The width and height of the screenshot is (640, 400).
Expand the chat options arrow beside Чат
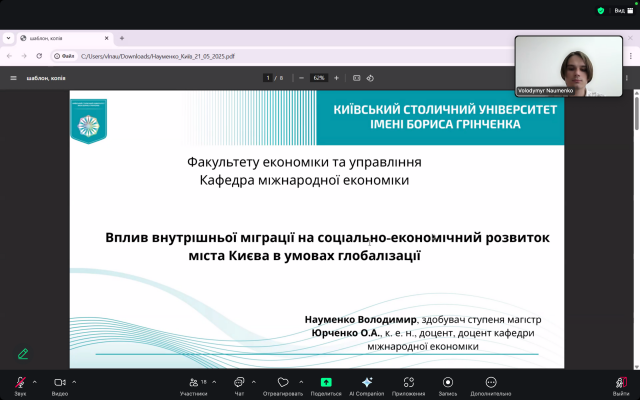(255, 382)
